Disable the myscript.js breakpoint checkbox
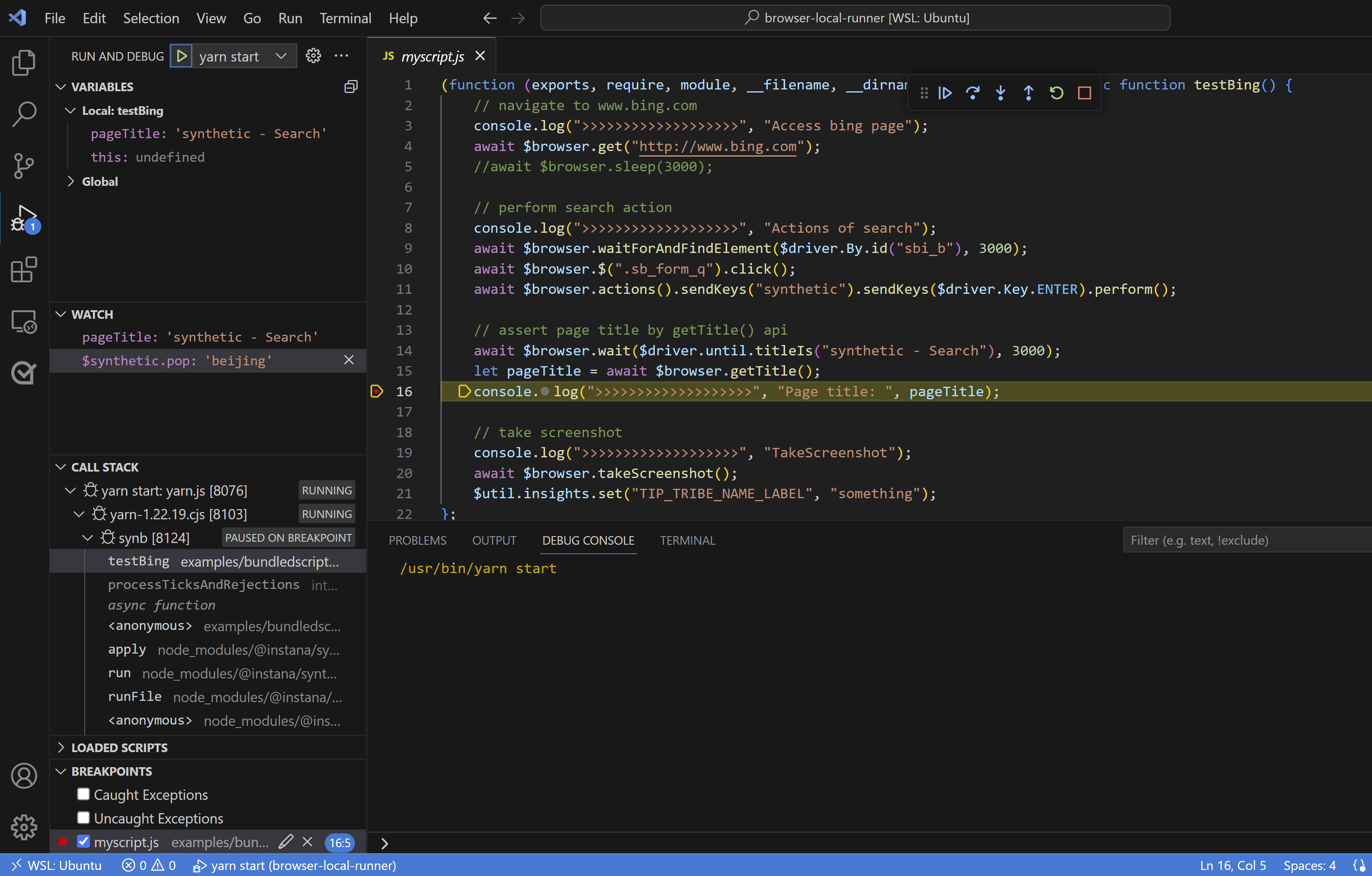This screenshot has height=876, width=1372. (84, 841)
